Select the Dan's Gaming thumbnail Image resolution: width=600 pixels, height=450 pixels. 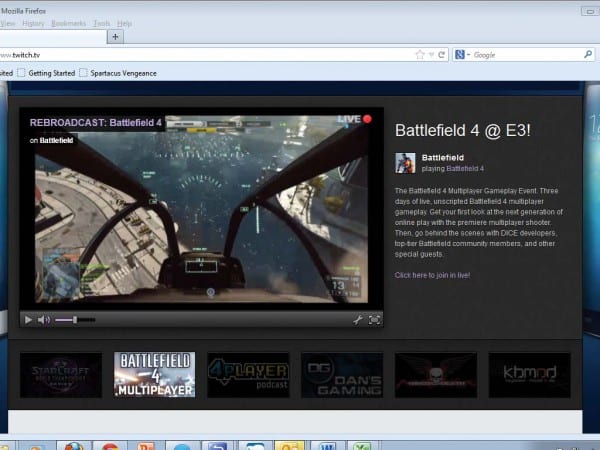click(342, 375)
